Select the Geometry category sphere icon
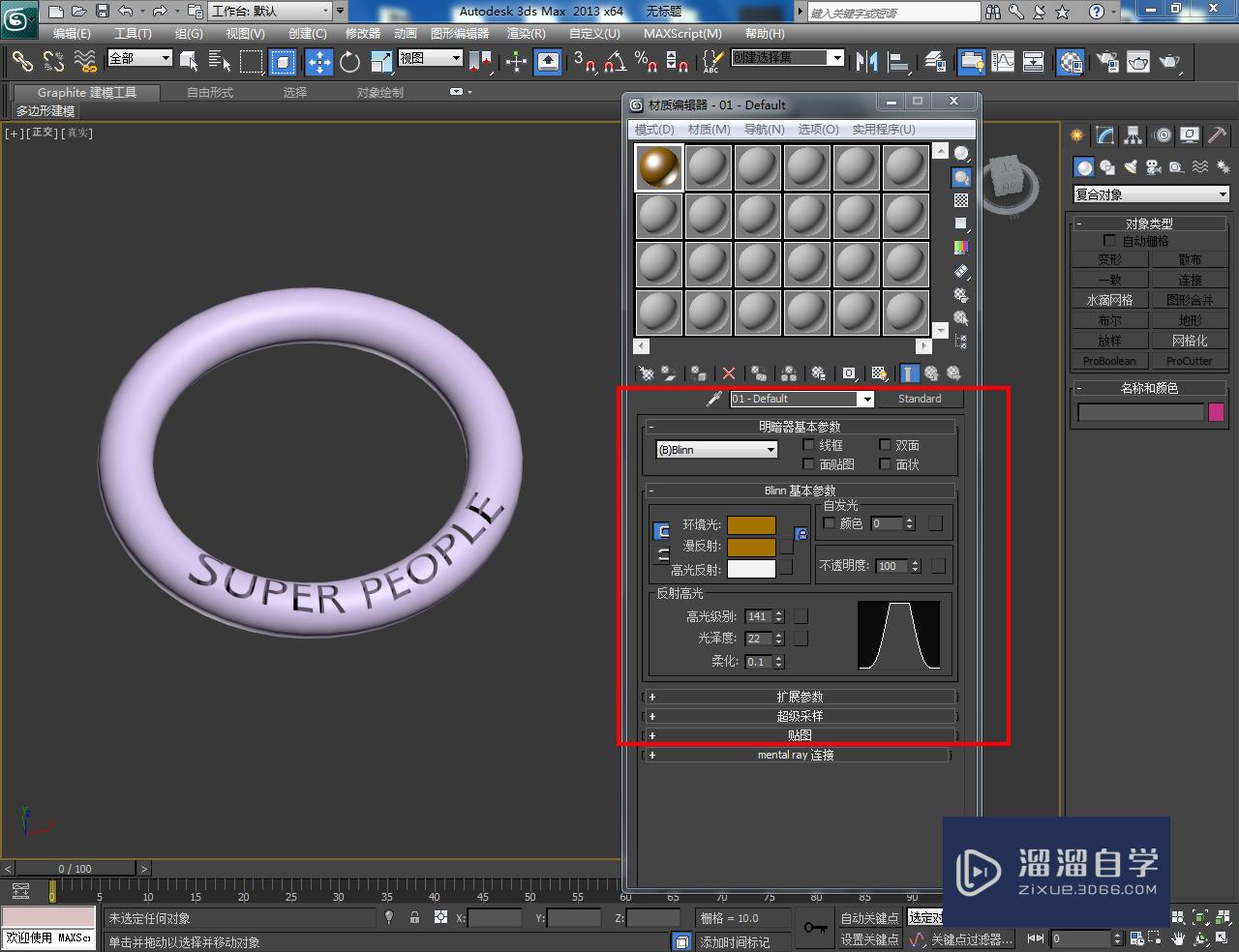The width and height of the screenshot is (1239, 952). click(x=1084, y=167)
